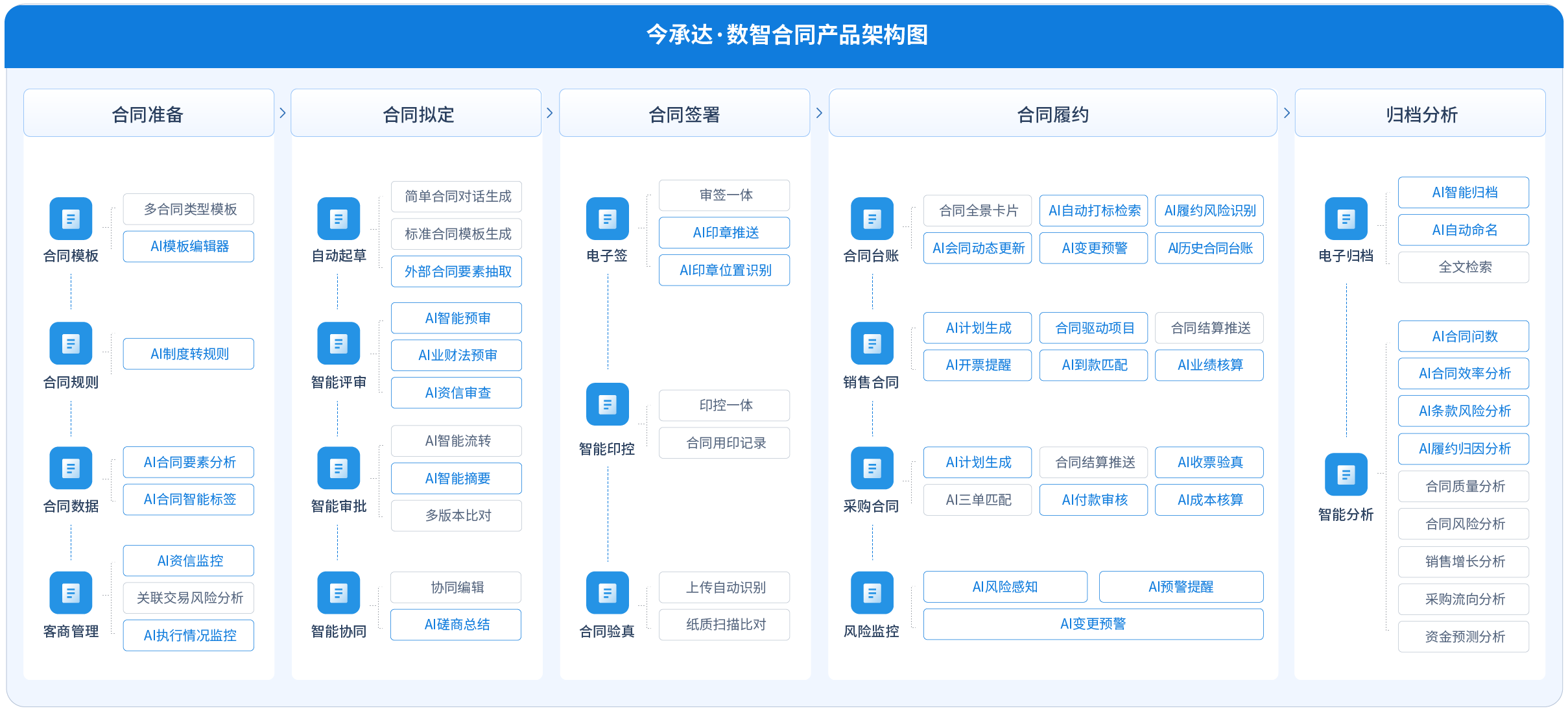Click the document icon above 合同模板

click(71, 219)
